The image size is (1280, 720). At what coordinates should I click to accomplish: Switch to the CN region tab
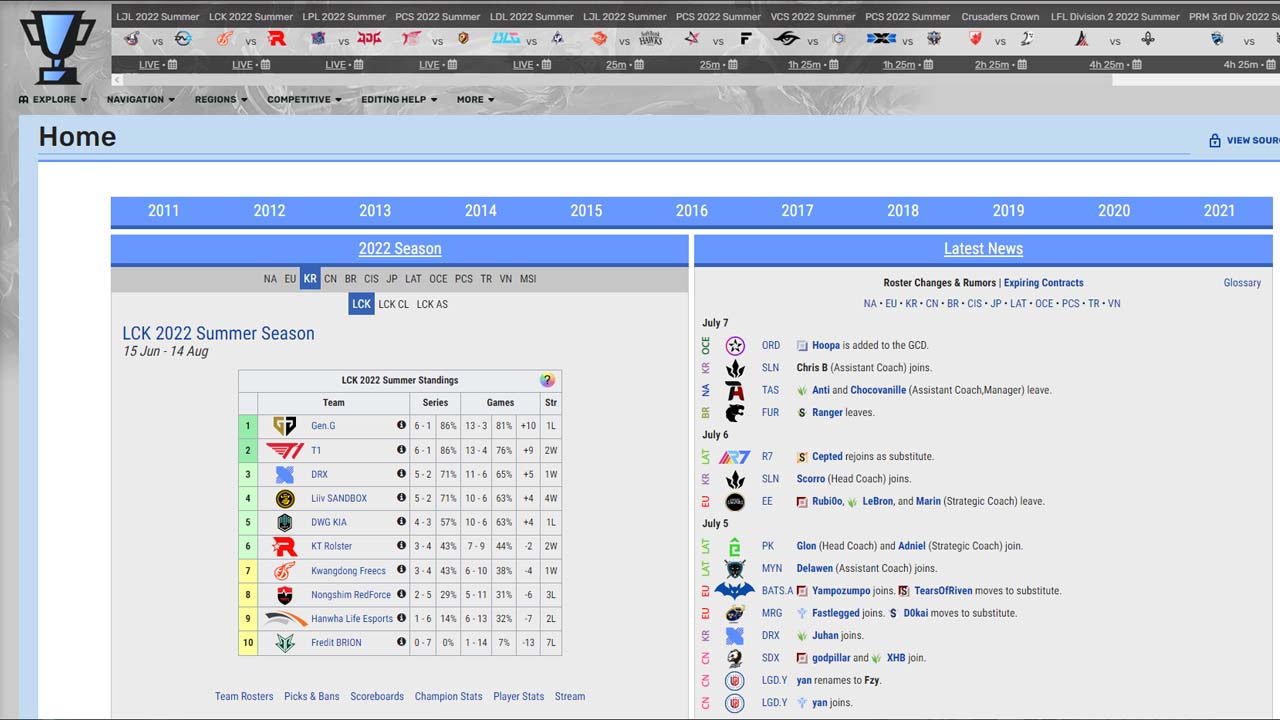point(330,279)
